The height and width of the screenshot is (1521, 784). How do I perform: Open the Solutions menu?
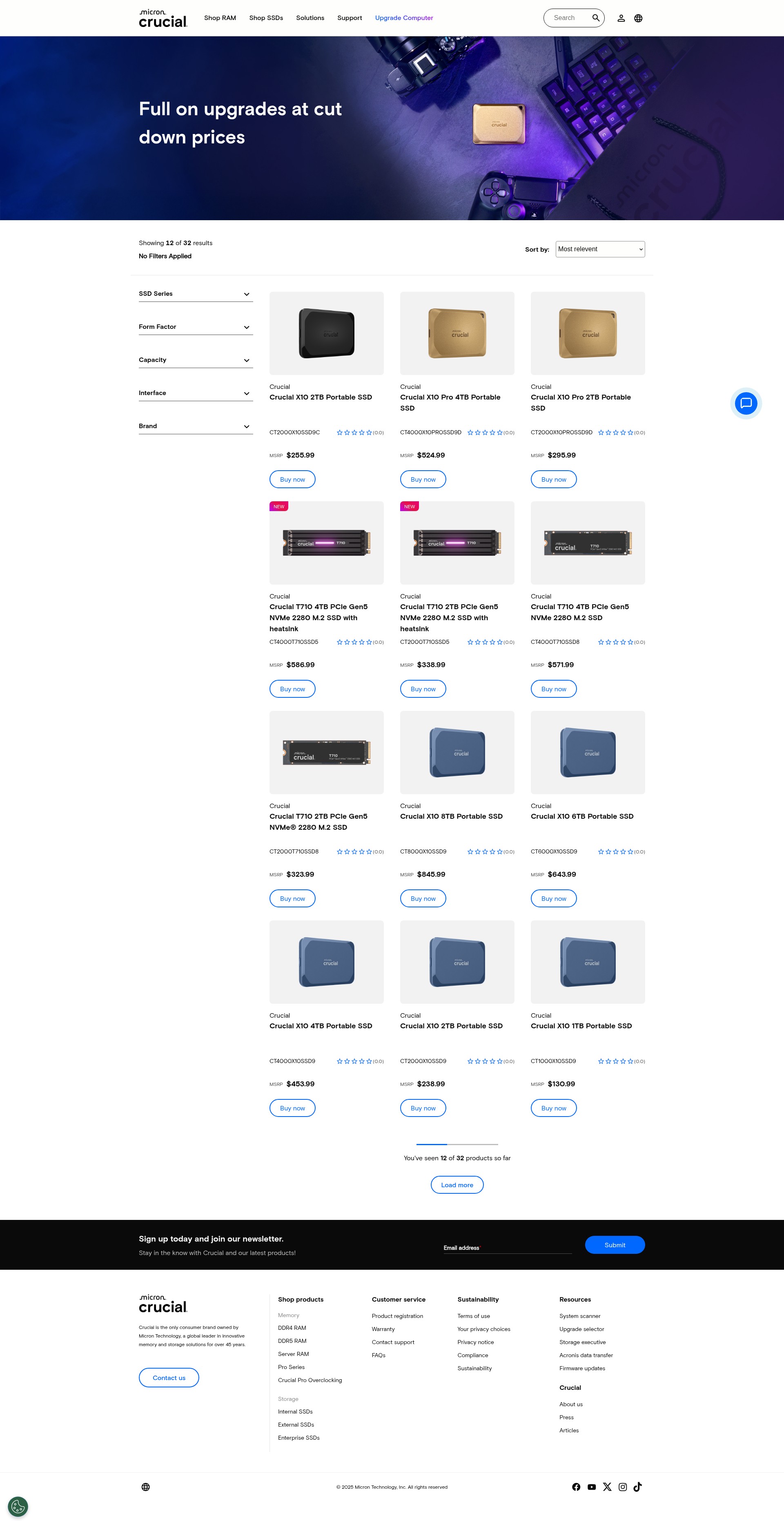click(x=310, y=18)
